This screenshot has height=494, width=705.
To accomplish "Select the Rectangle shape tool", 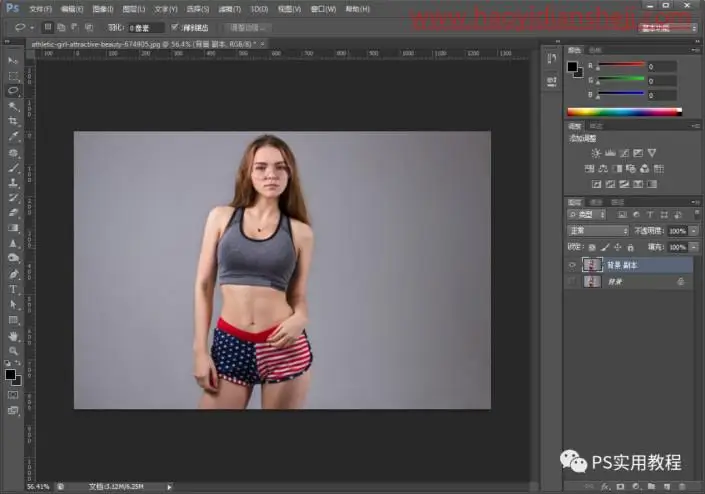I will [x=13, y=320].
